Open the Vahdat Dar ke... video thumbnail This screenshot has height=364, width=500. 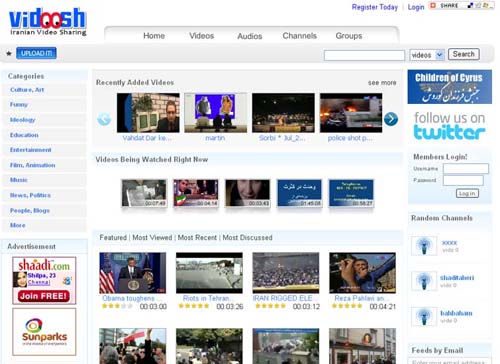tap(148, 113)
